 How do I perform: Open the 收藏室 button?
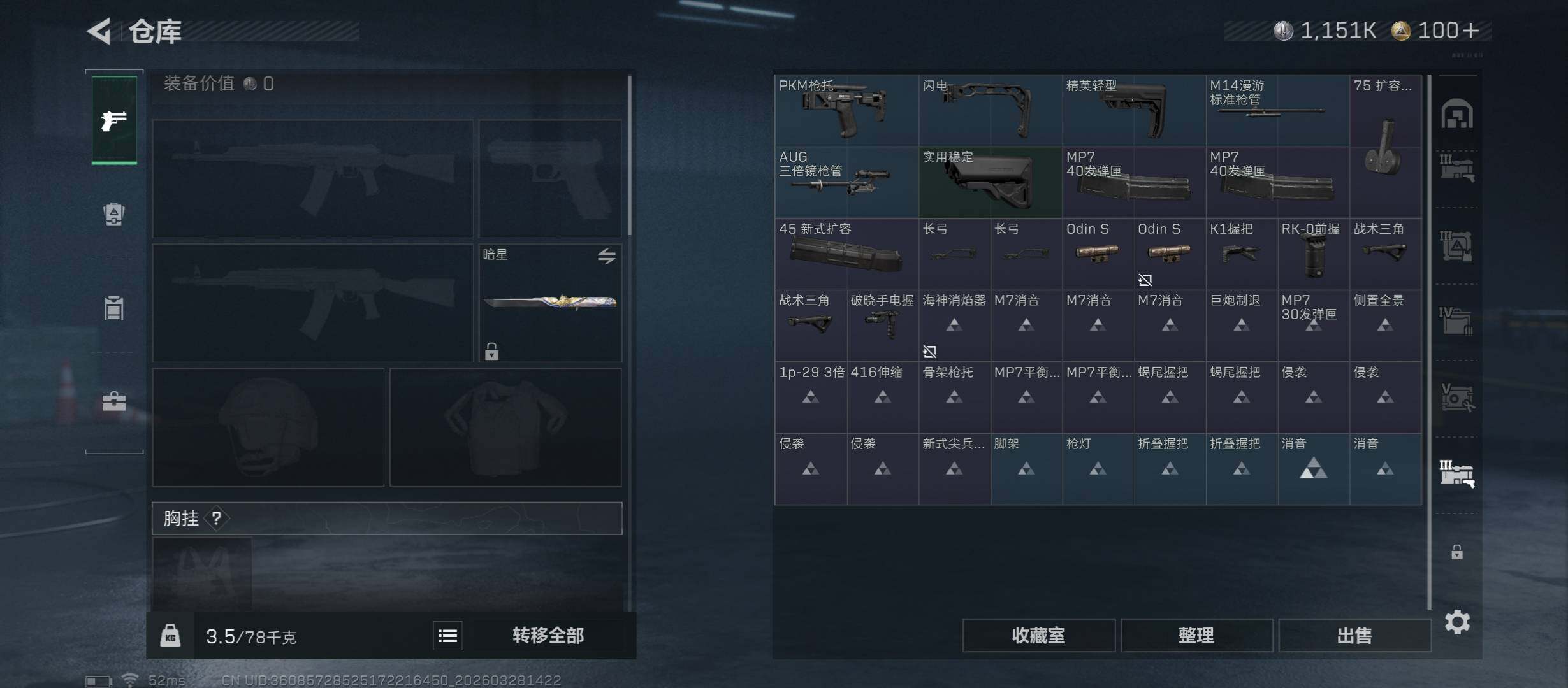(1038, 636)
